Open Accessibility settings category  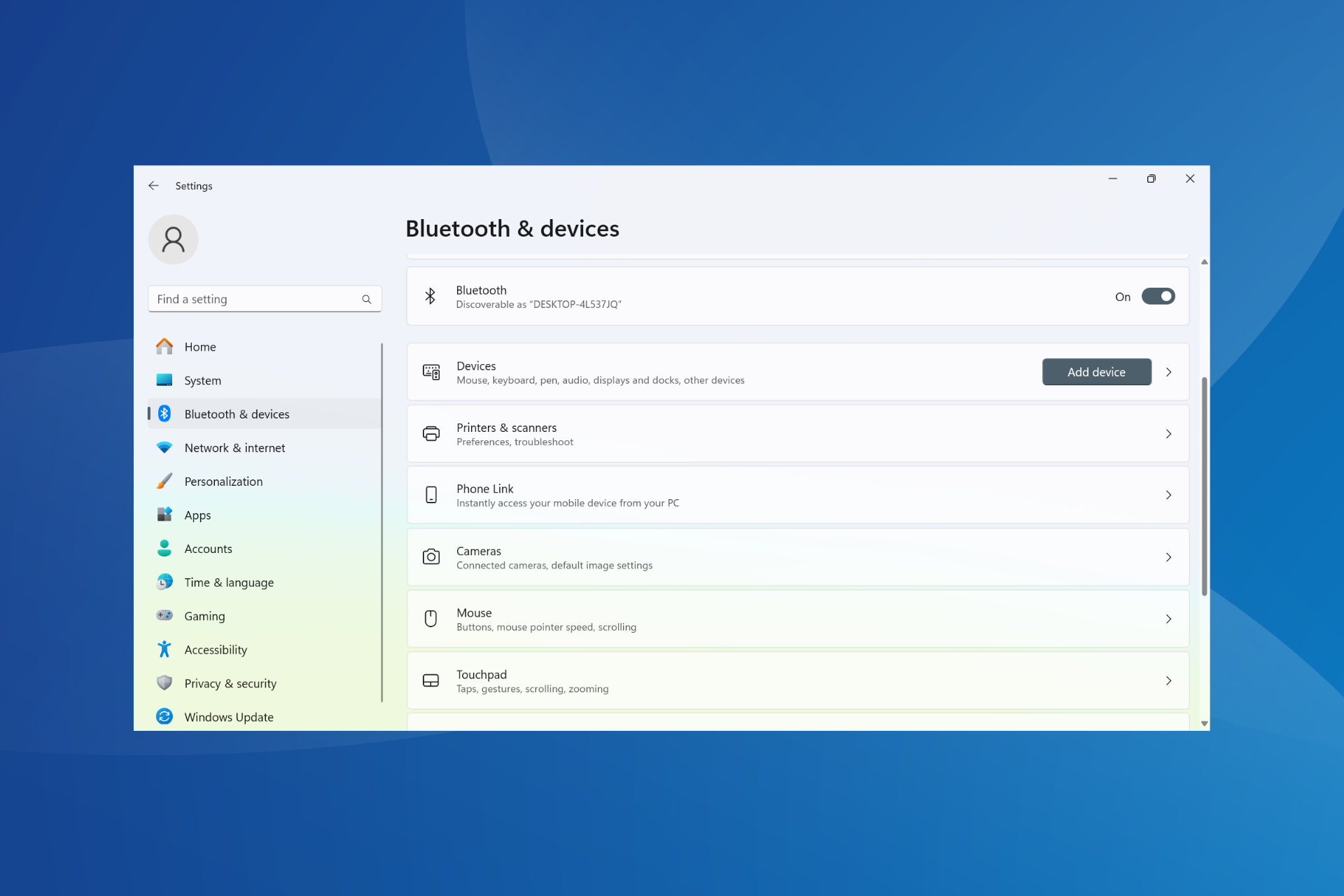click(265, 649)
